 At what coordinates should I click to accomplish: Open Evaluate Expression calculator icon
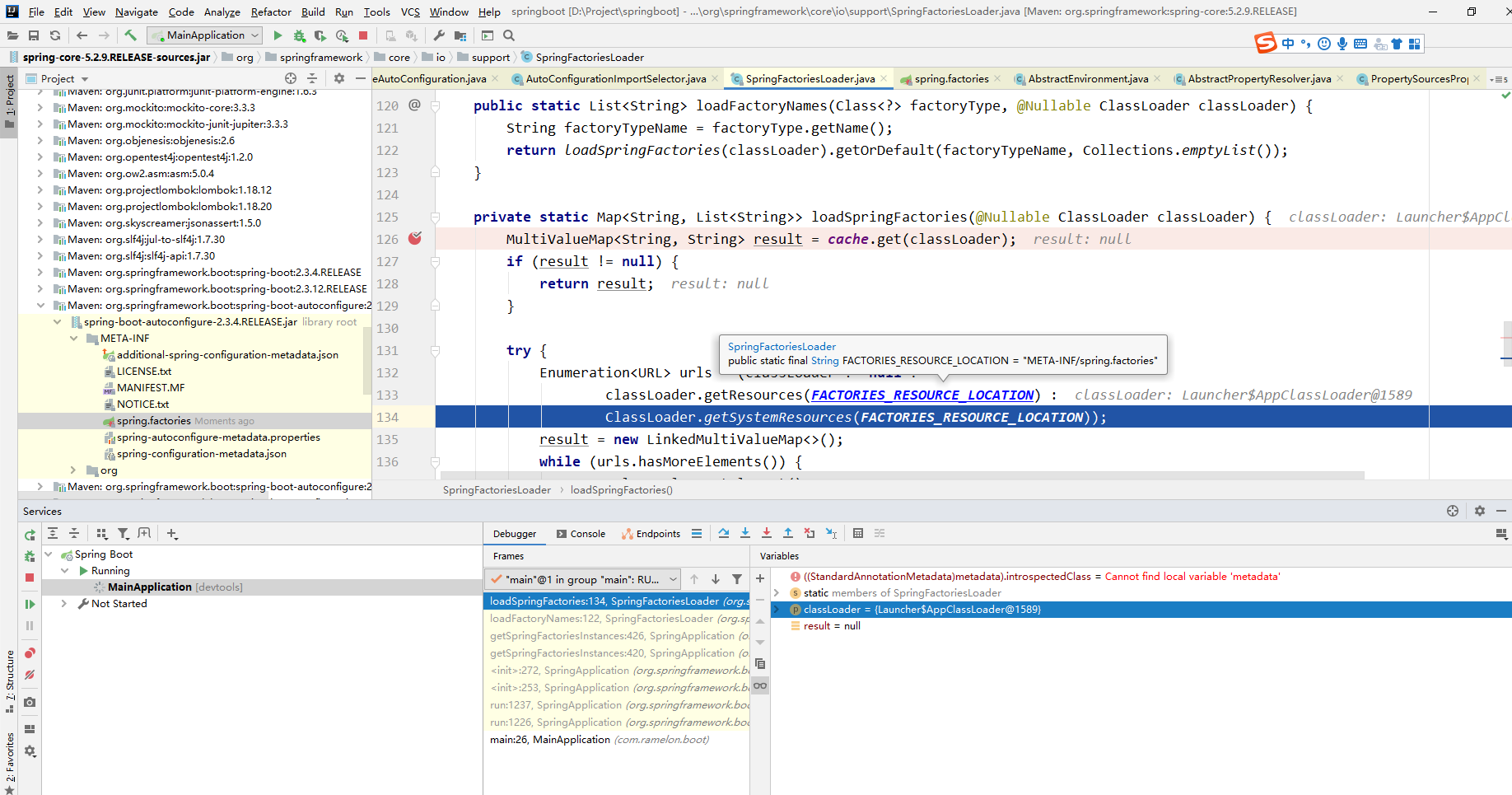858,533
